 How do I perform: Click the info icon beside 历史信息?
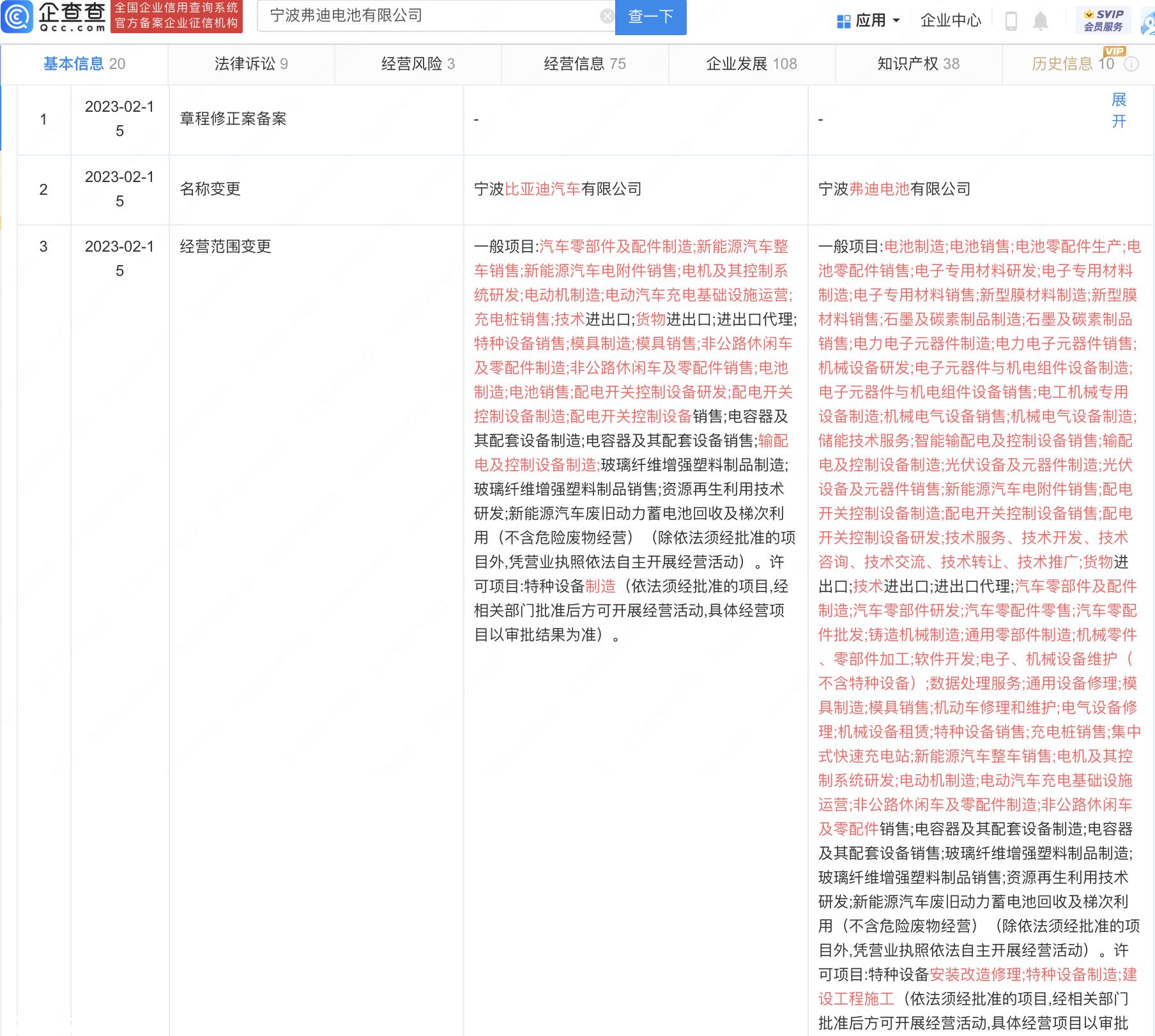coord(1131,64)
